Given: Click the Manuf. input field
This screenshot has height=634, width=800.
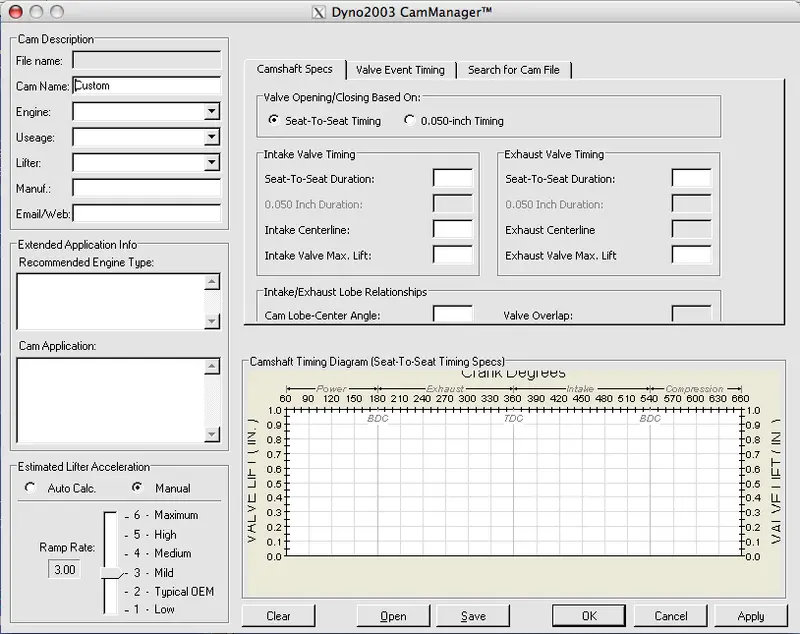Looking at the screenshot, I should click(x=147, y=188).
